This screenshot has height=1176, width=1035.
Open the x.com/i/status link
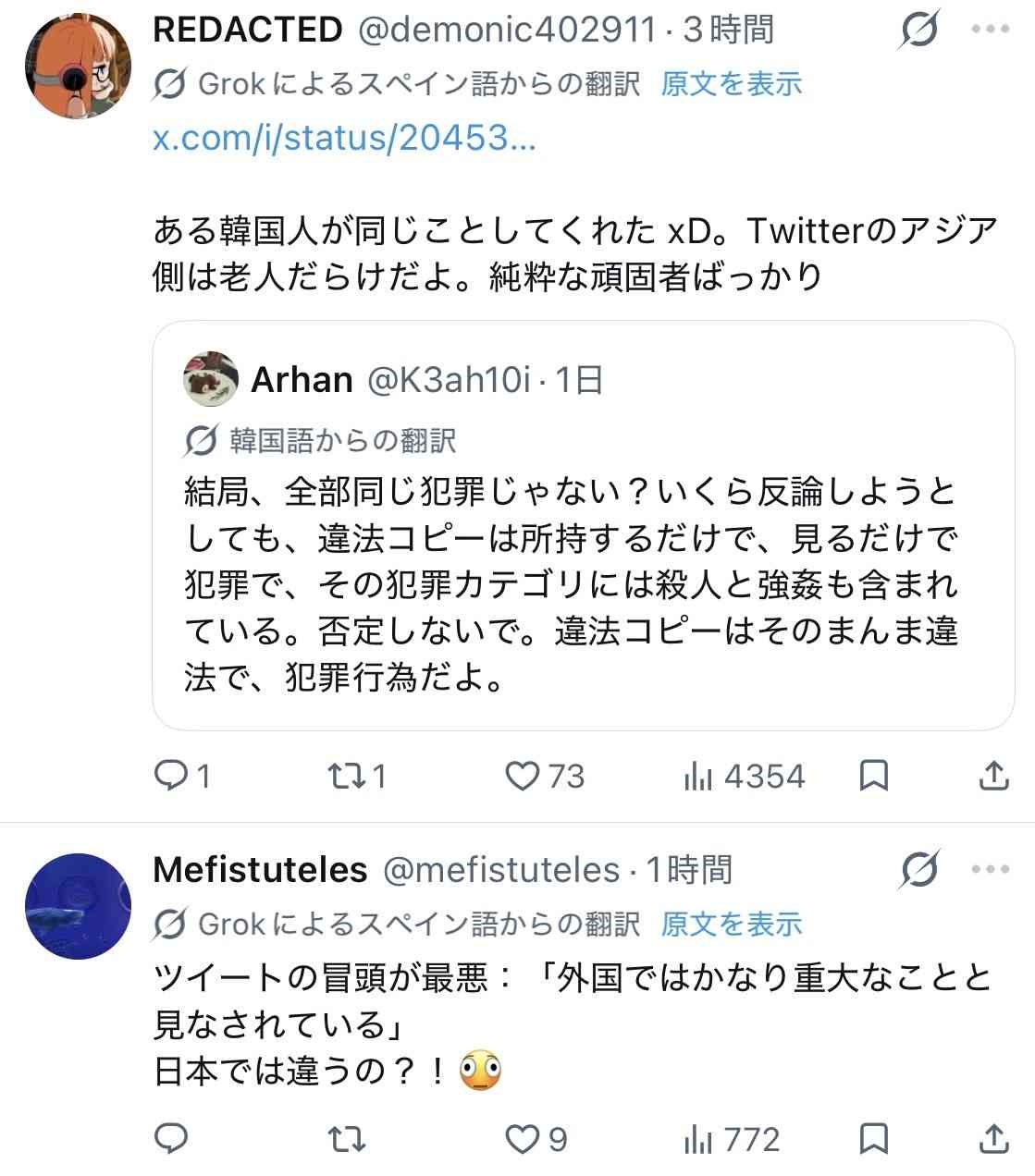tap(344, 138)
